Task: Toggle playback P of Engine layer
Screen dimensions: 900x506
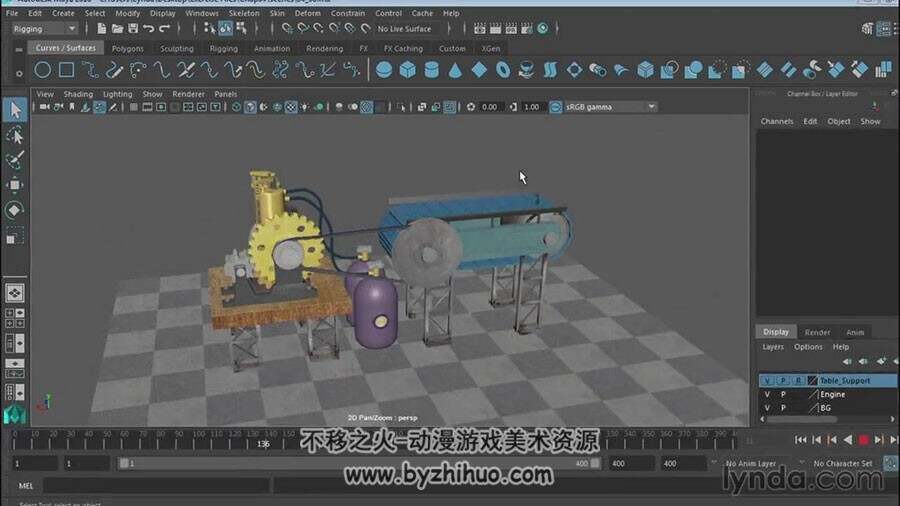Action: pos(783,394)
